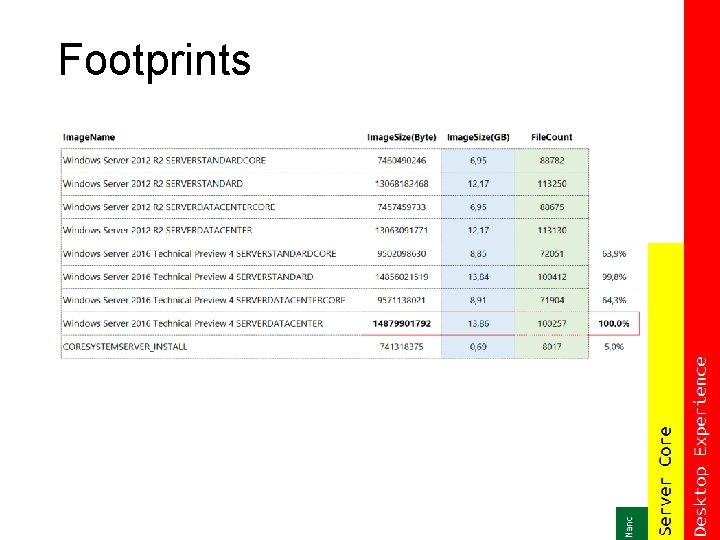Select file count "72051"

(x=551, y=253)
